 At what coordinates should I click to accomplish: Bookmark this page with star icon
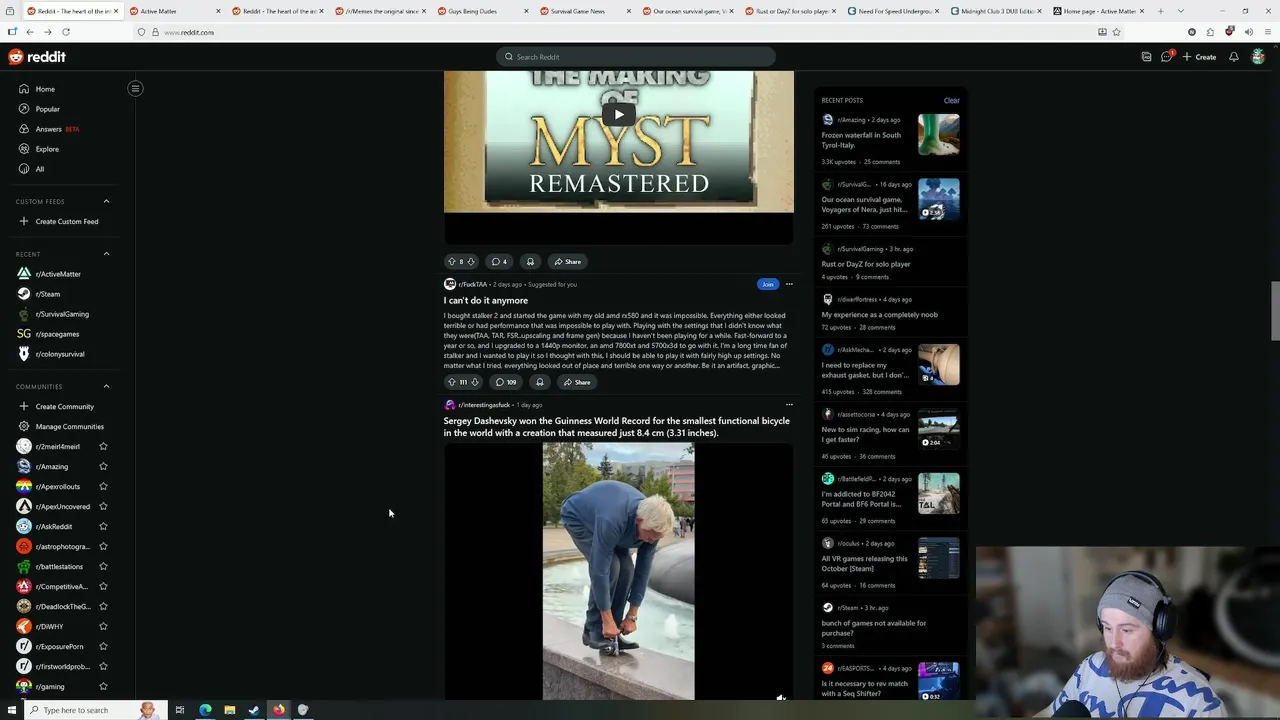pyautogui.click(x=1116, y=32)
